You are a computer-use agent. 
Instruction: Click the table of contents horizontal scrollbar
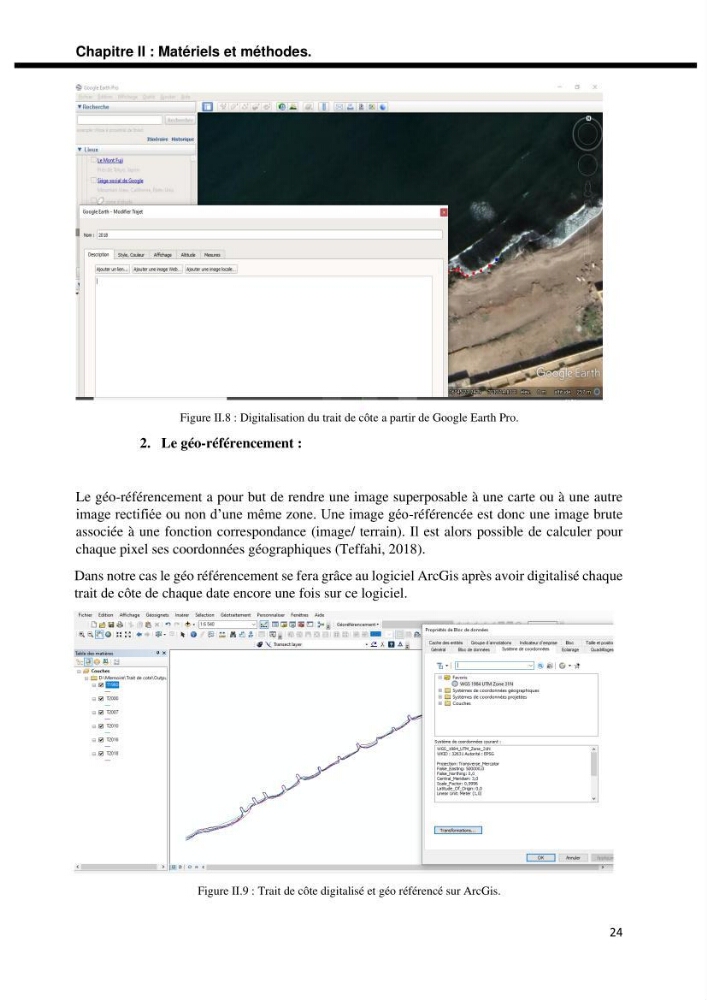(120, 867)
